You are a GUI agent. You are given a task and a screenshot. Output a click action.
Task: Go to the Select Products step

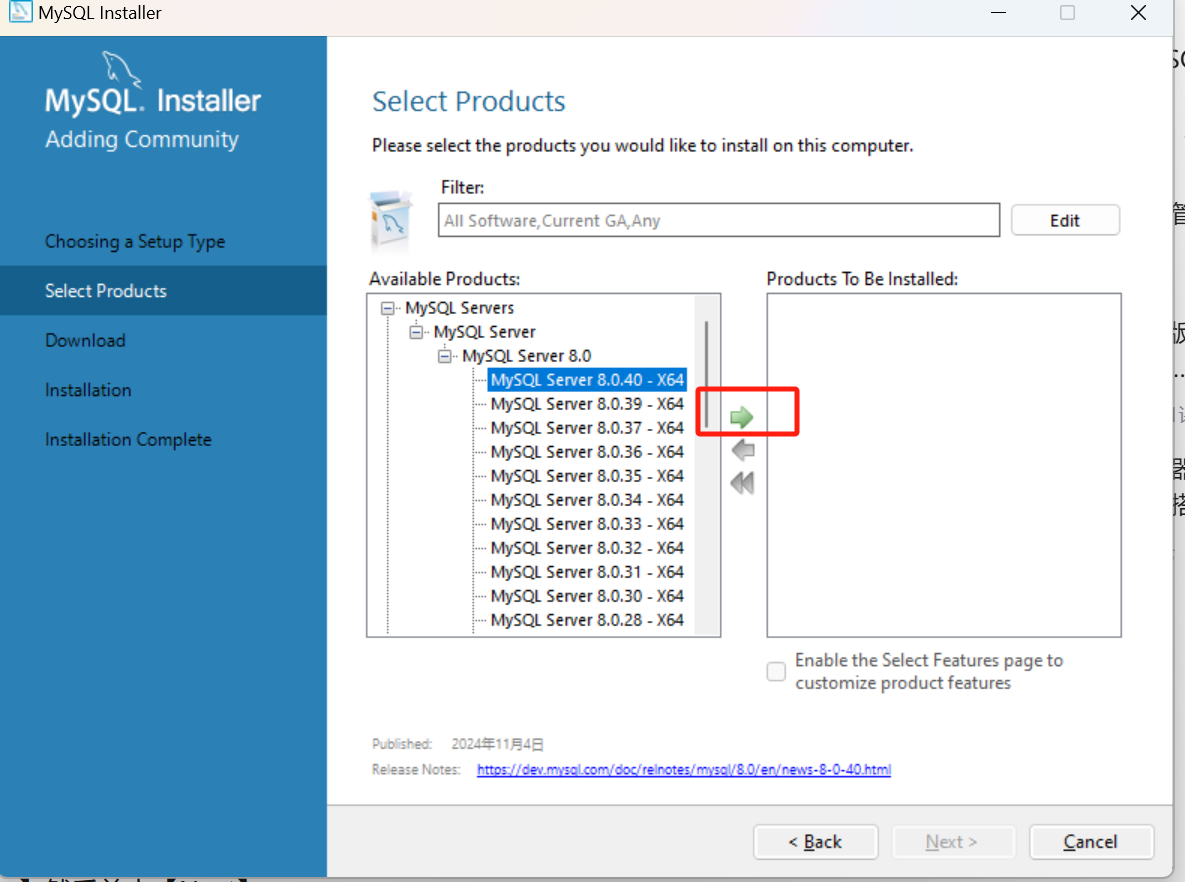click(x=163, y=290)
